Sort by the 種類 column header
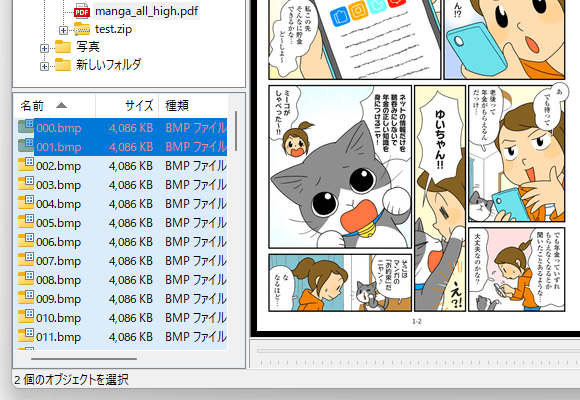580x400 pixels. point(193,106)
